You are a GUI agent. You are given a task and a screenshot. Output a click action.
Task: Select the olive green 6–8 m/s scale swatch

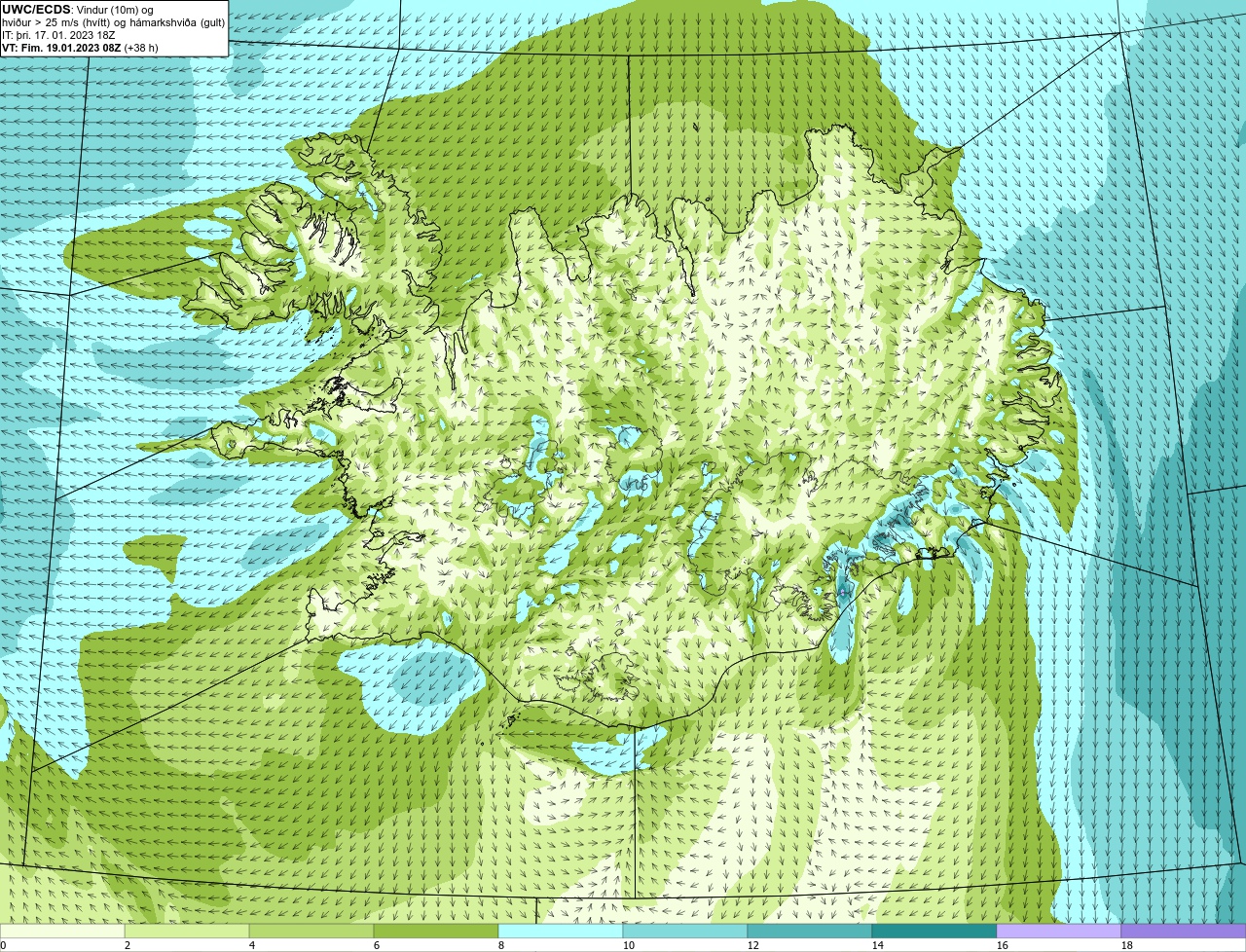pos(436,932)
